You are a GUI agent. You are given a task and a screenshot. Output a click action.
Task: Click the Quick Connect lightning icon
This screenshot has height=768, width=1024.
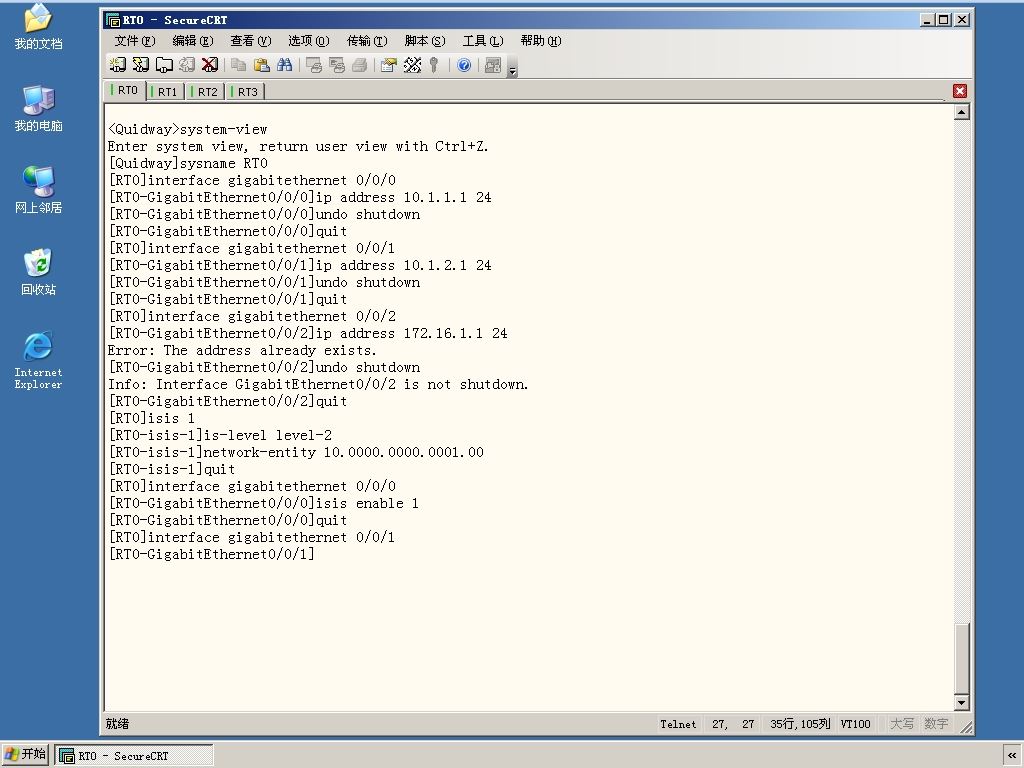click(x=140, y=65)
